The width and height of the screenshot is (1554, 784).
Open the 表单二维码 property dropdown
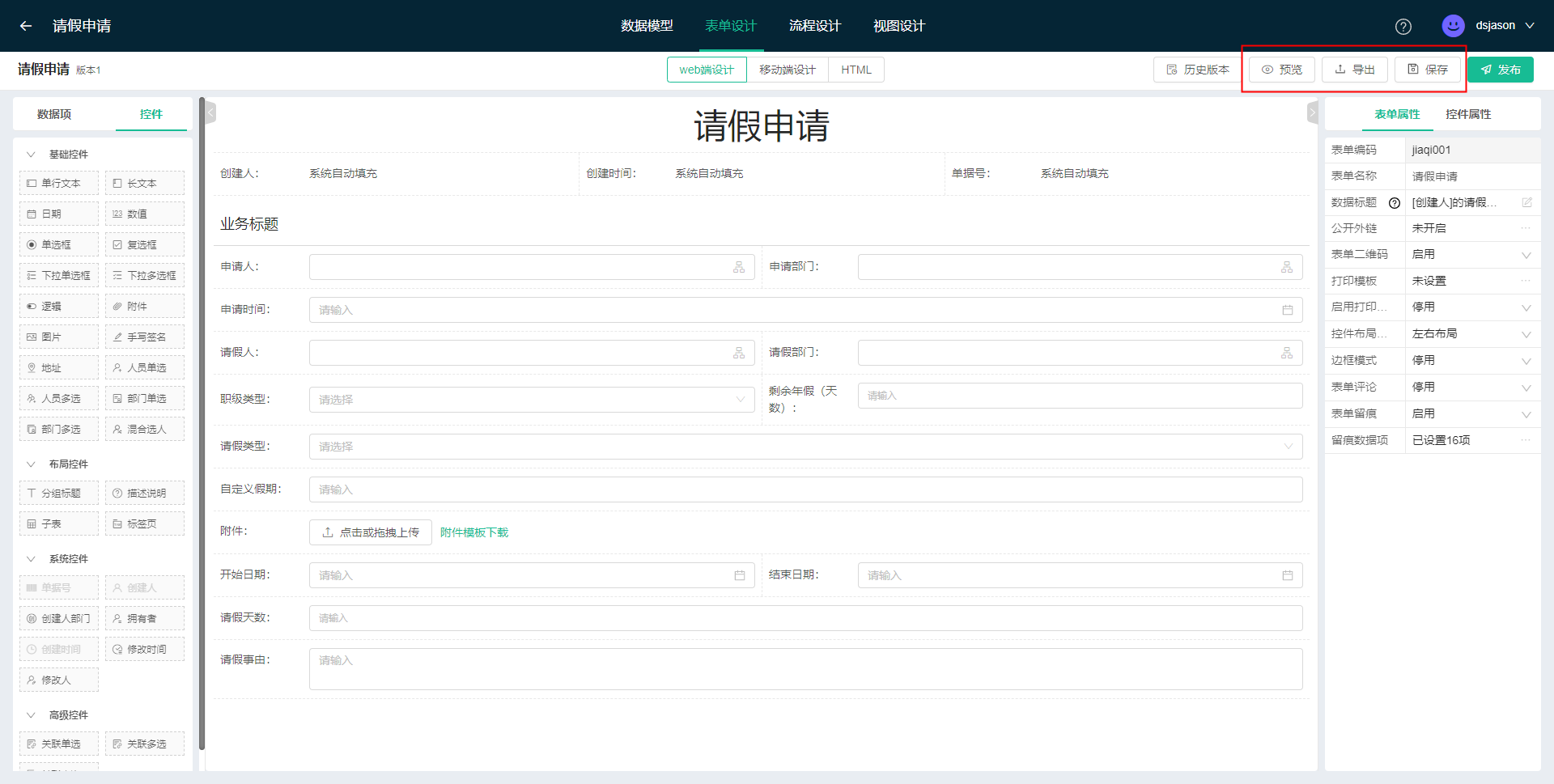[x=1473, y=254]
